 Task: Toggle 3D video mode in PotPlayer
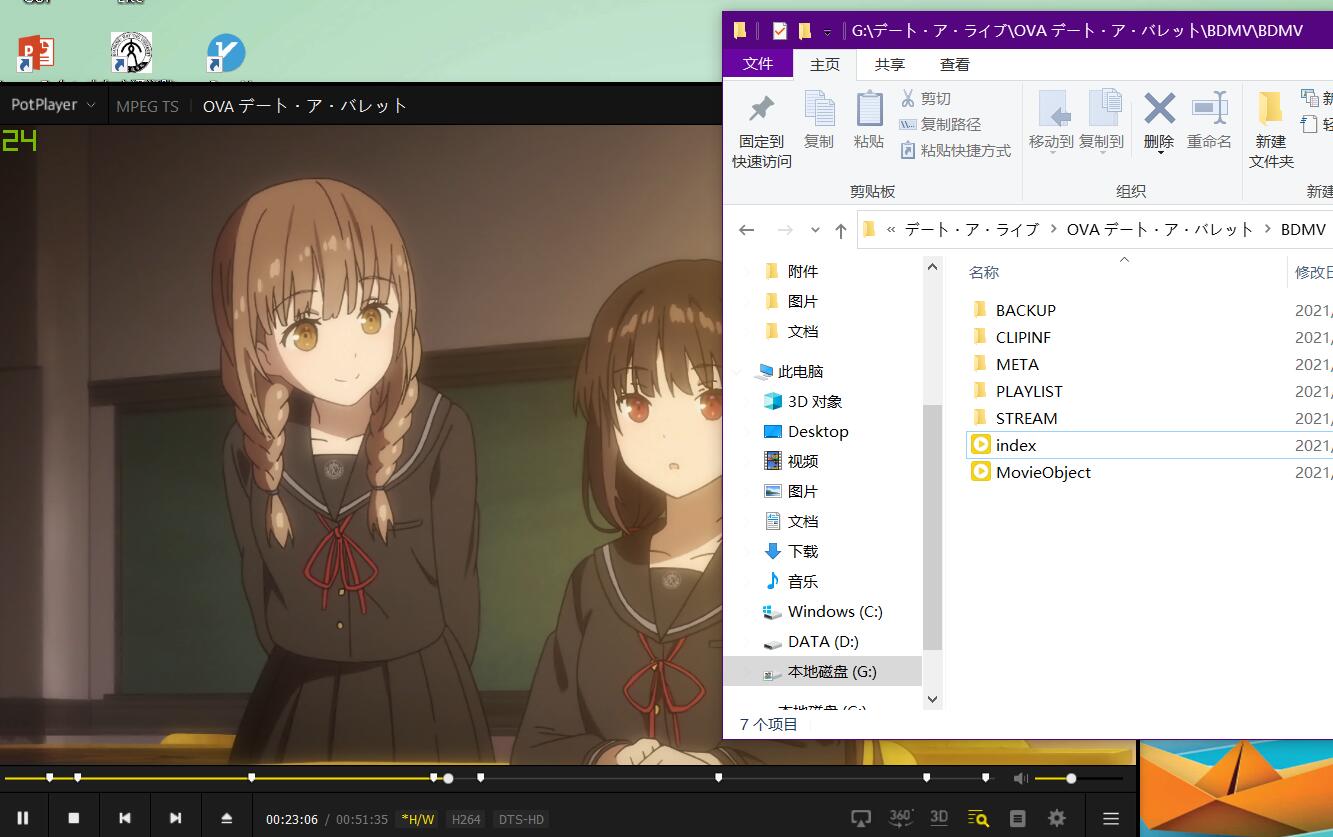point(939,817)
